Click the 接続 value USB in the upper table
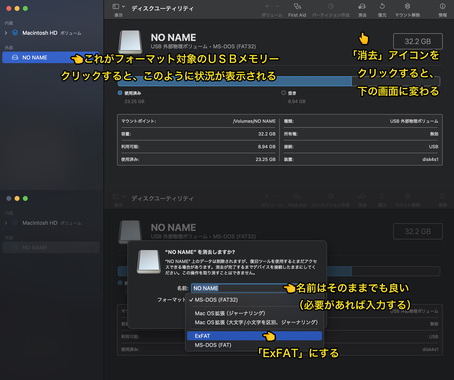 [x=434, y=147]
